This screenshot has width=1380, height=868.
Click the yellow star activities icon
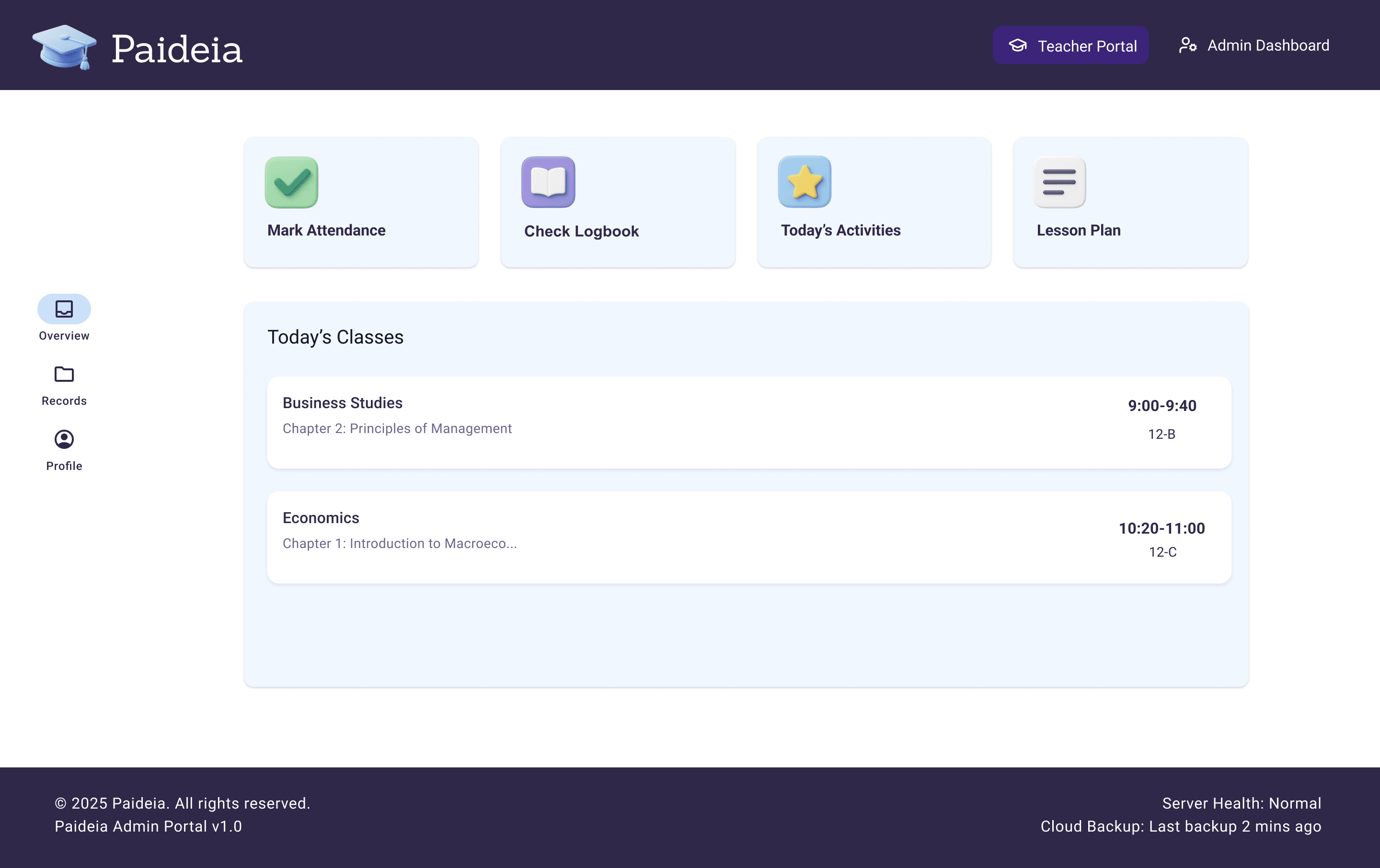tap(804, 182)
